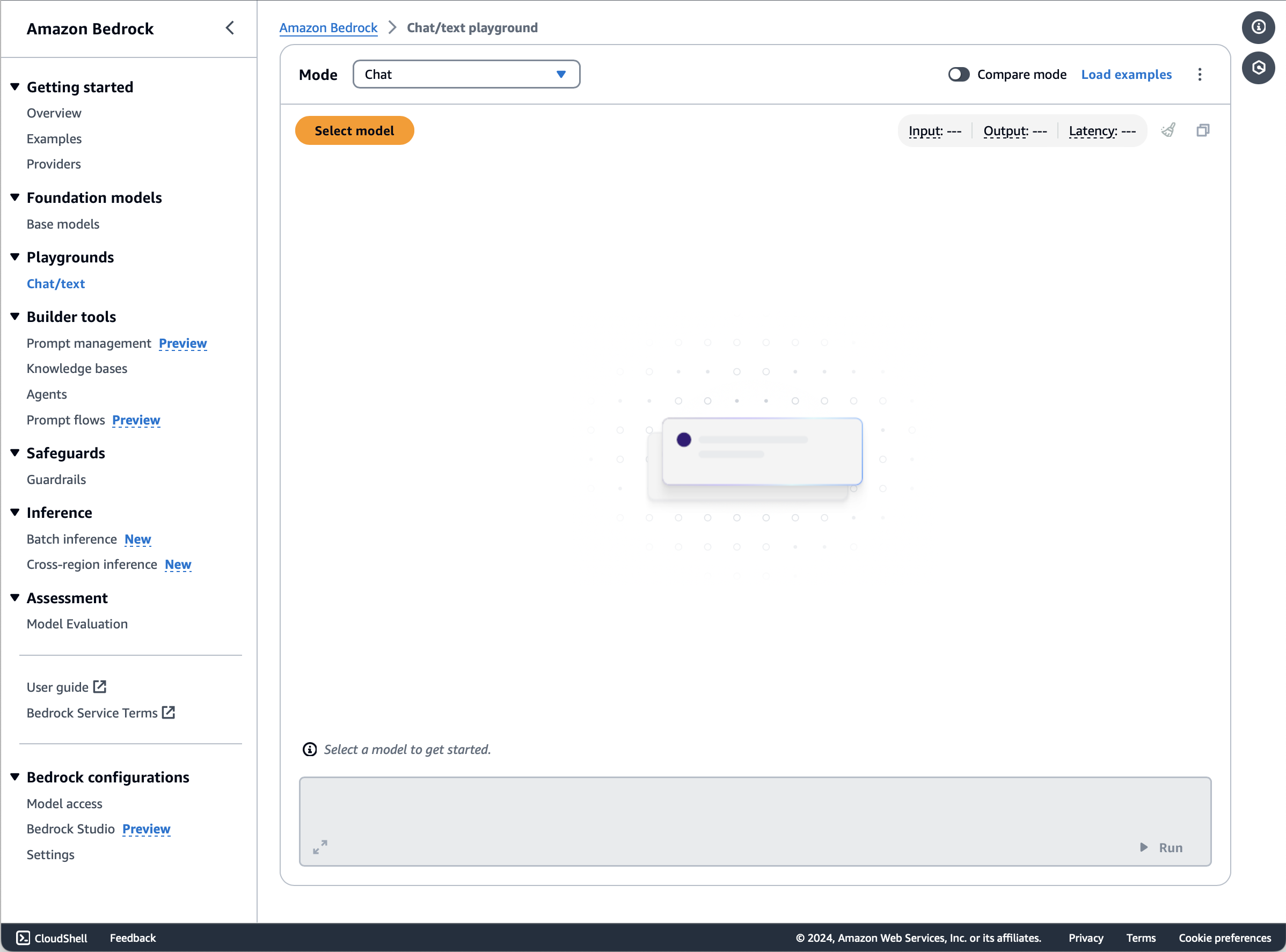
Task: Click the hexagon icon below the info button
Action: 1258,68
